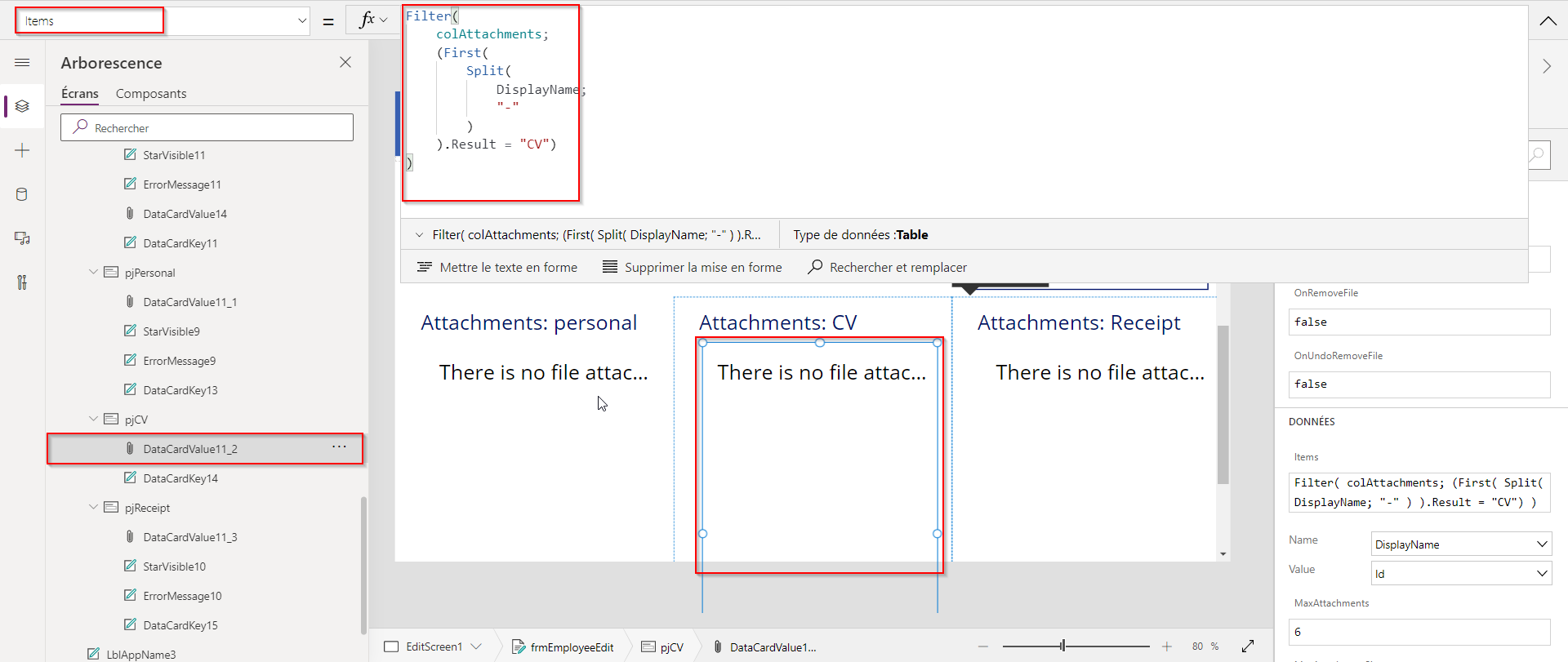The width and height of the screenshot is (1568, 662).
Task: Click Mettre le texte en forme
Action: tap(497, 268)
